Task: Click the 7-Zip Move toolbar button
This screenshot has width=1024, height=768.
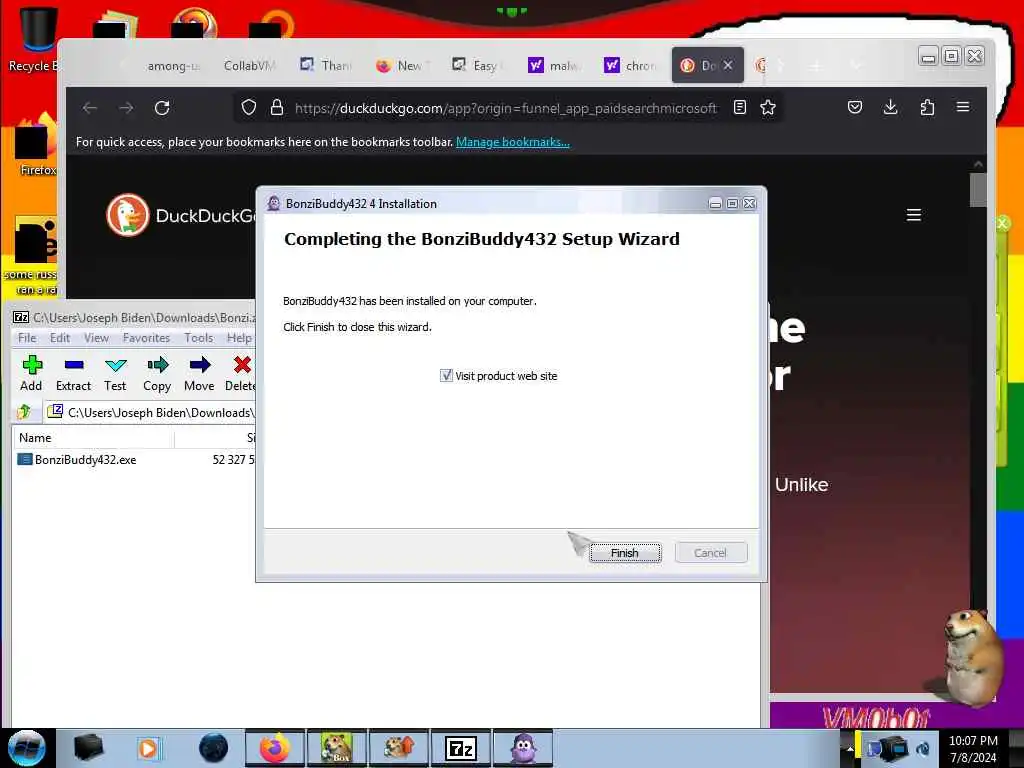Action: [199, 374]
